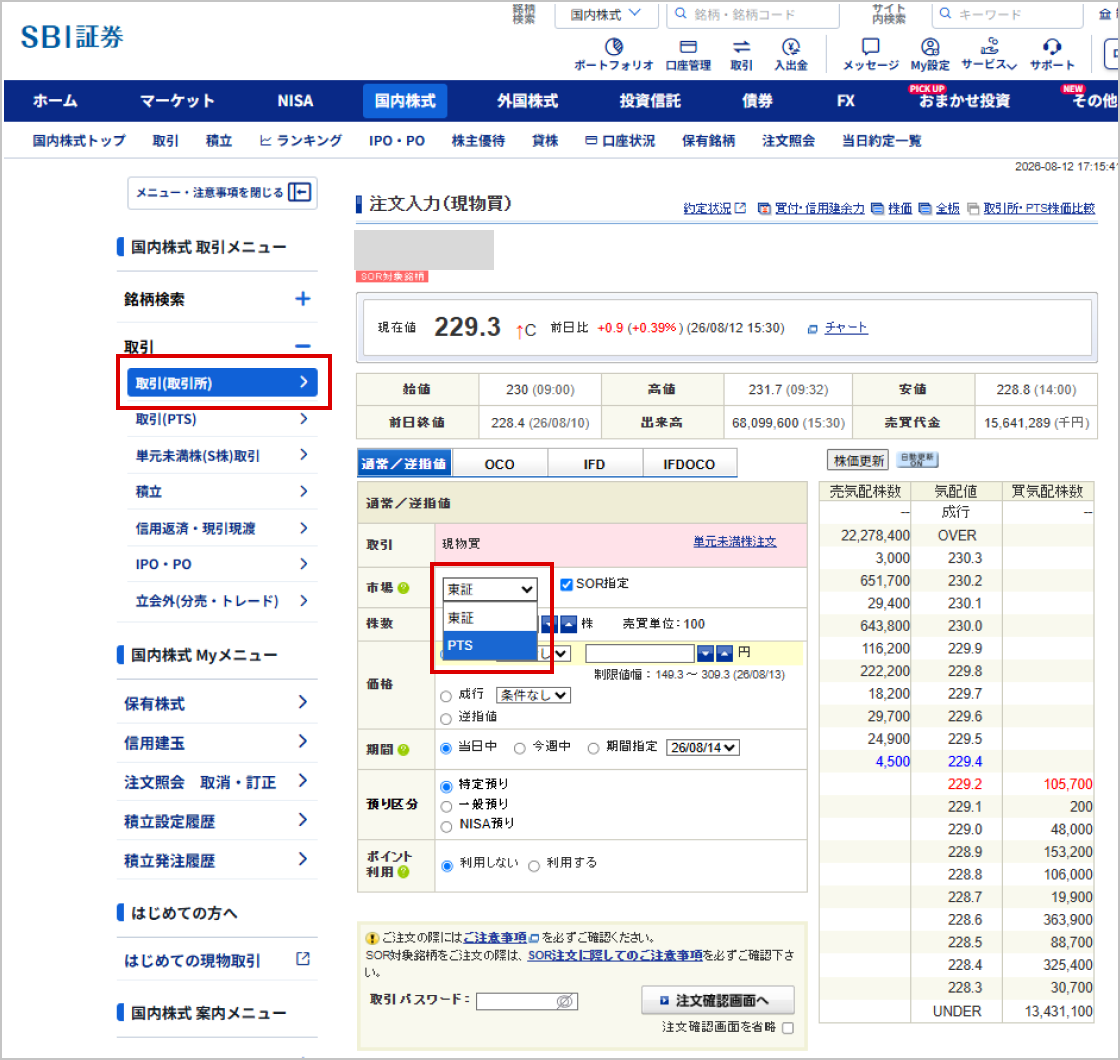The image size is (1120, 1060).
Task: Focus the 取引パスワード input field
Action: tap(526, 1001)
